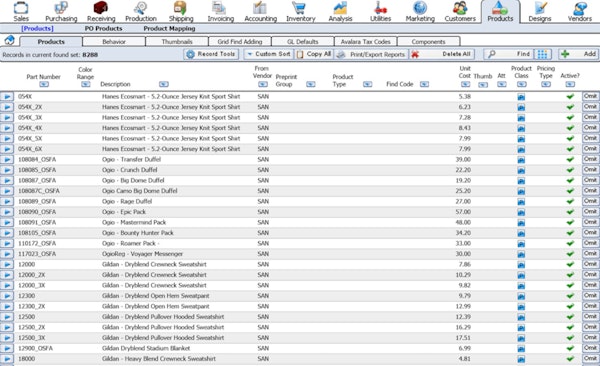Open the Designs module
Image resolution: width=600 pixels, height=366 pixels.
(540, 11)
